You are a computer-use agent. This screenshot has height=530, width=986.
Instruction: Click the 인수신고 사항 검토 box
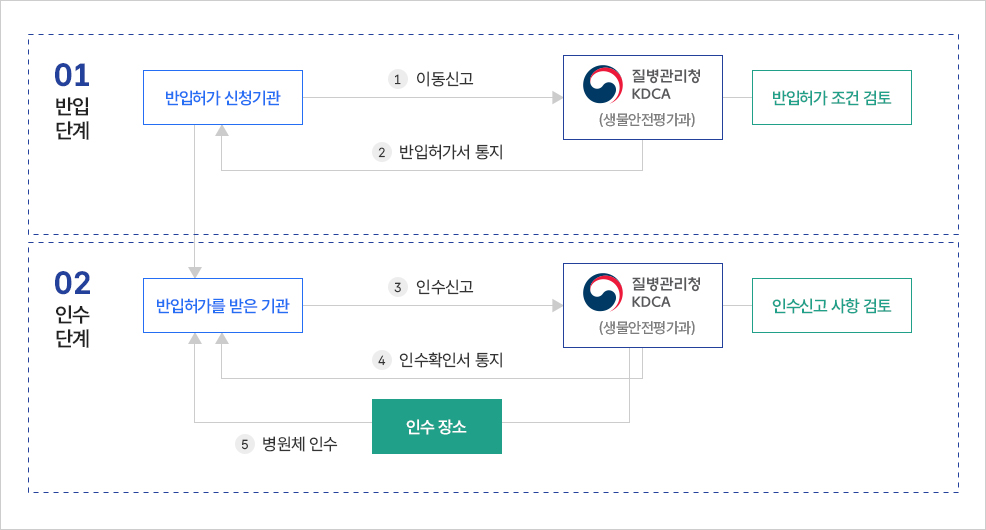[x=831, y=305]
